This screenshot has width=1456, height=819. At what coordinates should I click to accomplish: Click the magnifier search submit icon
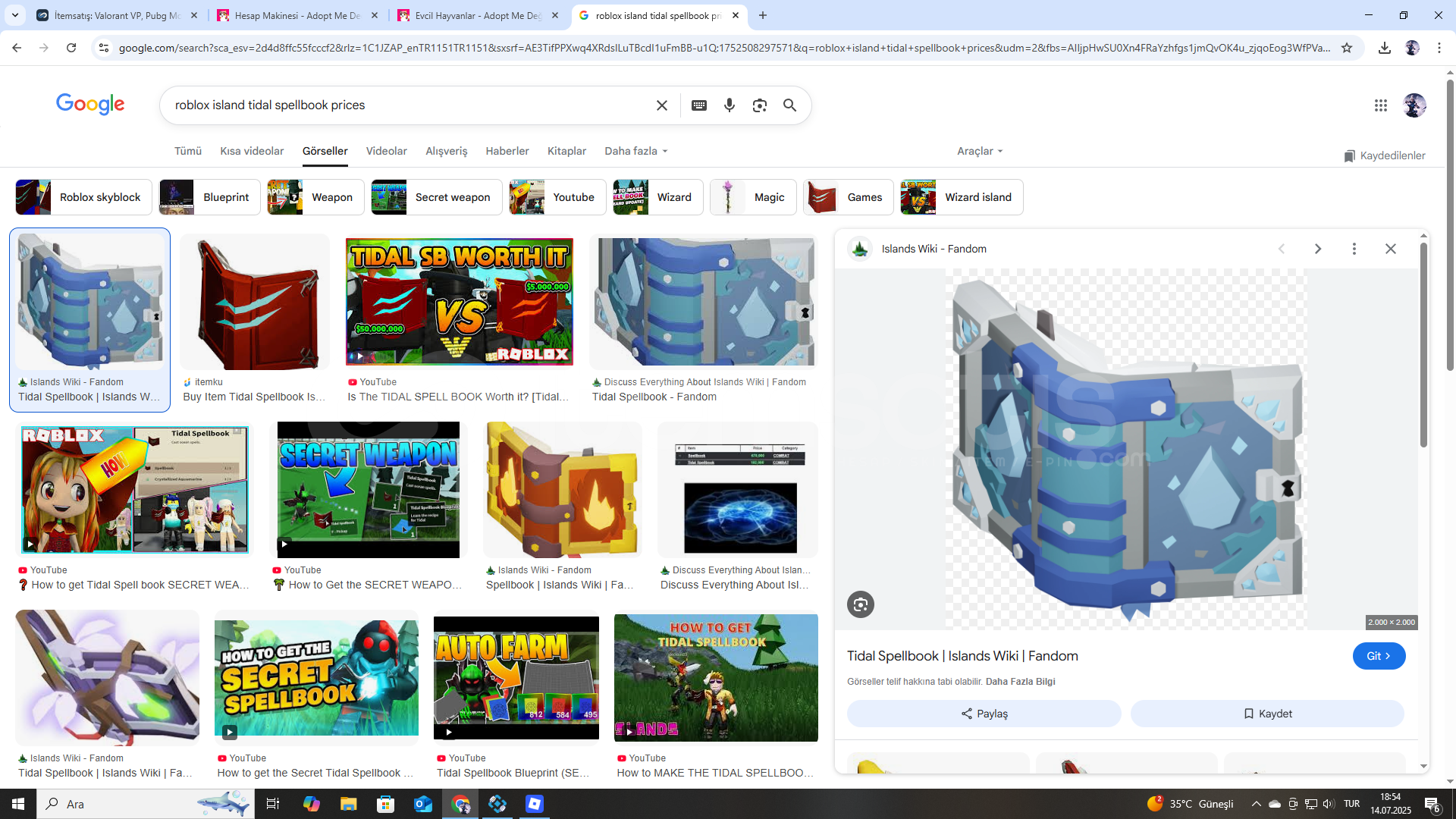point(789,105)
